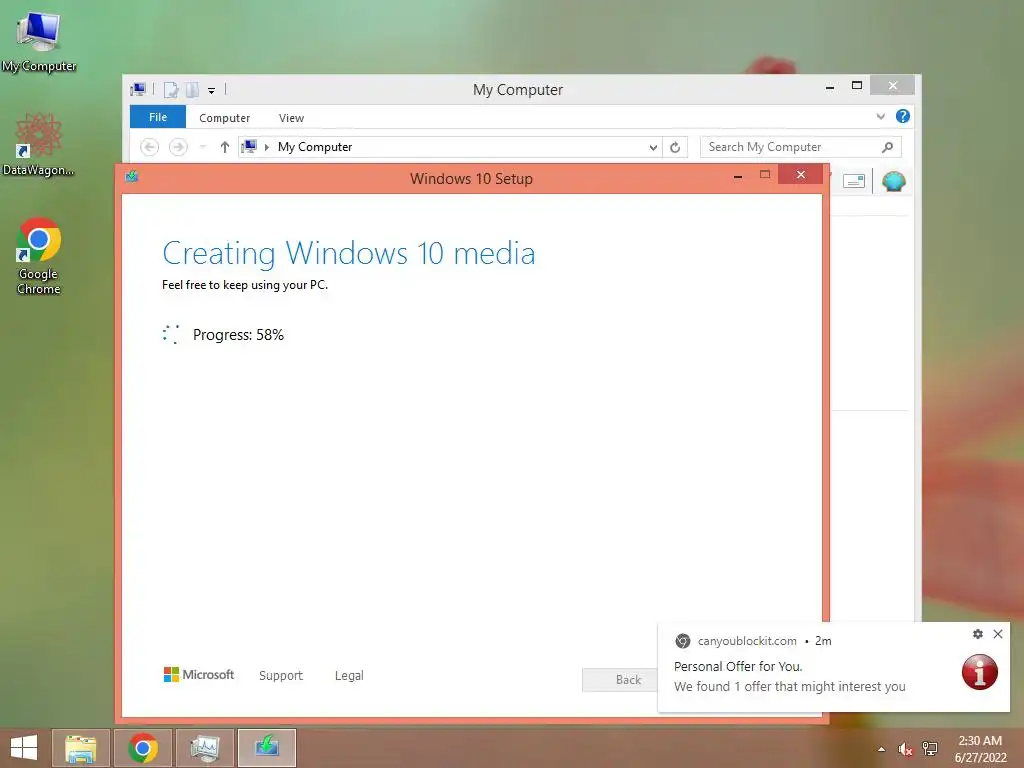Image resolution: width=1024 pixels, height=768 pixels.
Task: Click the address bar computer icon
Action: 249,146
